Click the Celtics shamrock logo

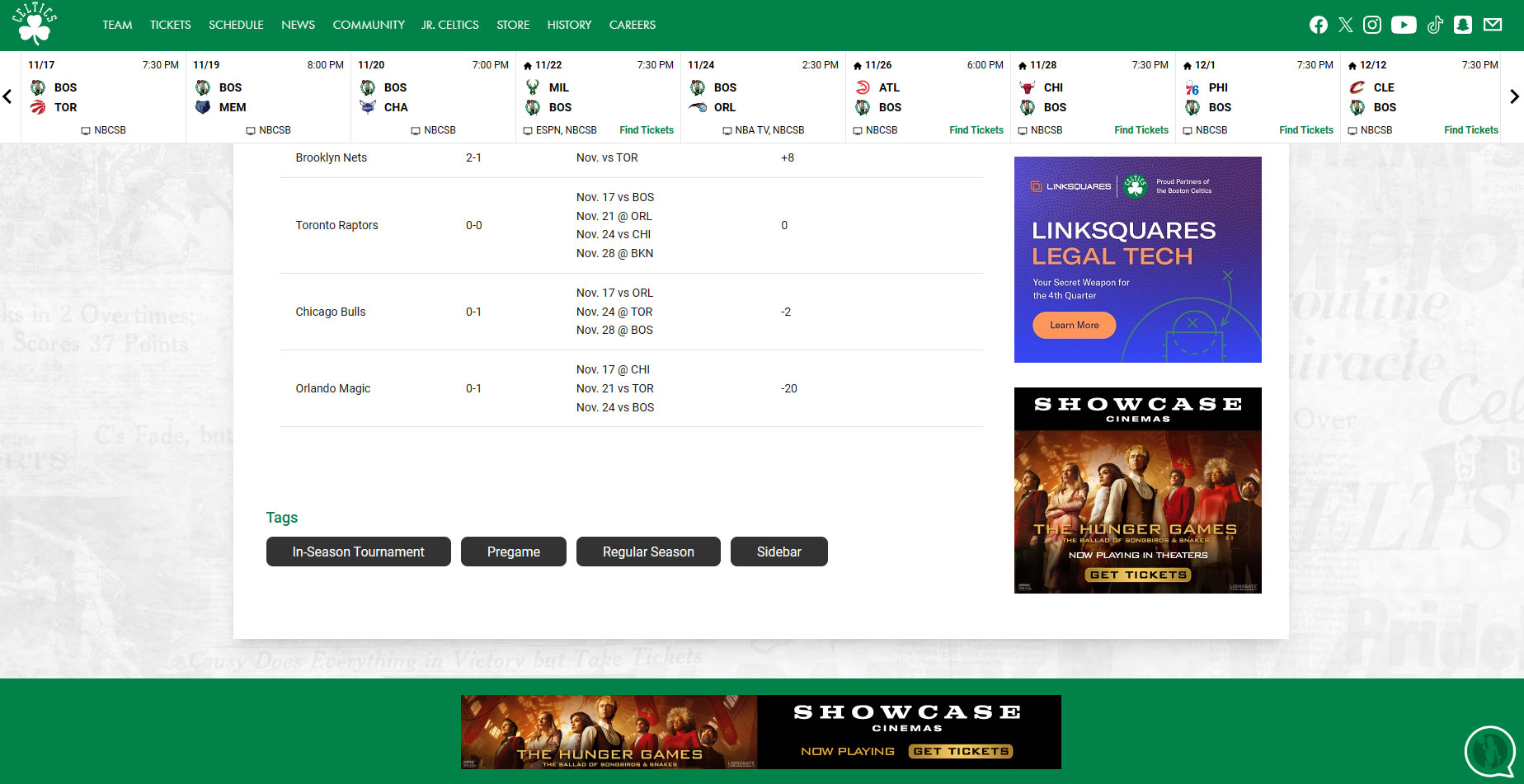[x=35, y=24]
